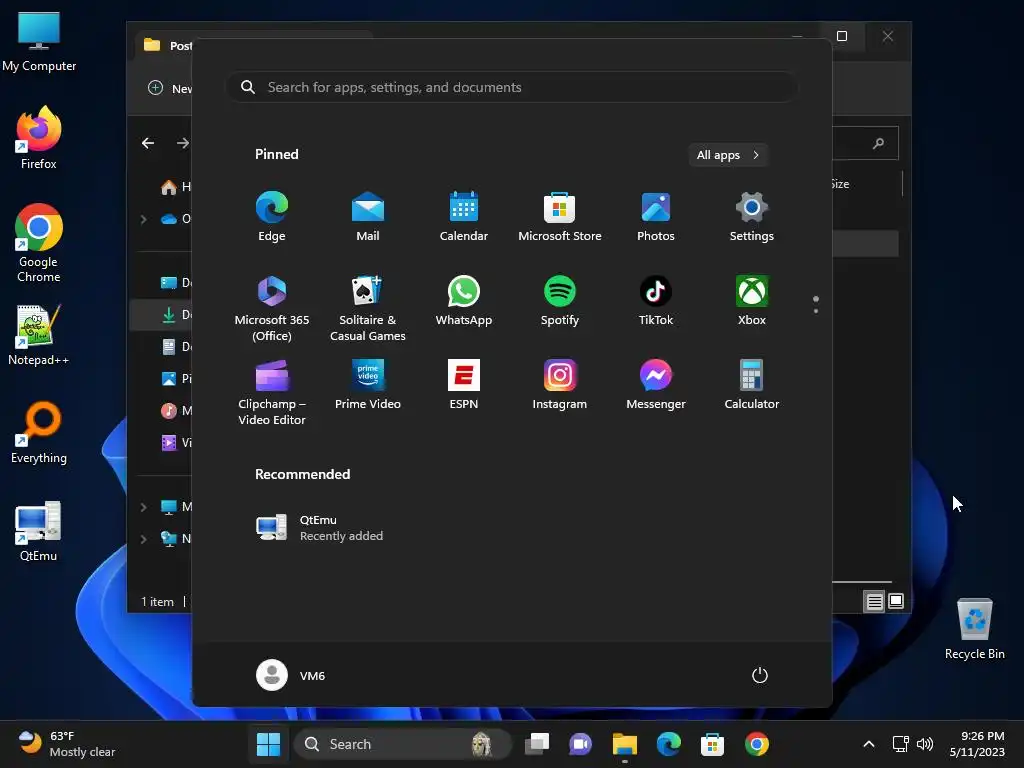Show All apps list
Screen dimensions: 1024x768
coord(728,155)
